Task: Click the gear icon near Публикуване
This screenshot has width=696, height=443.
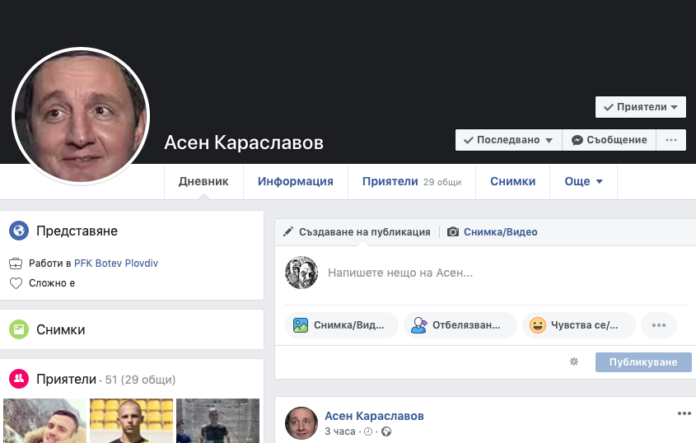Action: click(x=574, y=362)
